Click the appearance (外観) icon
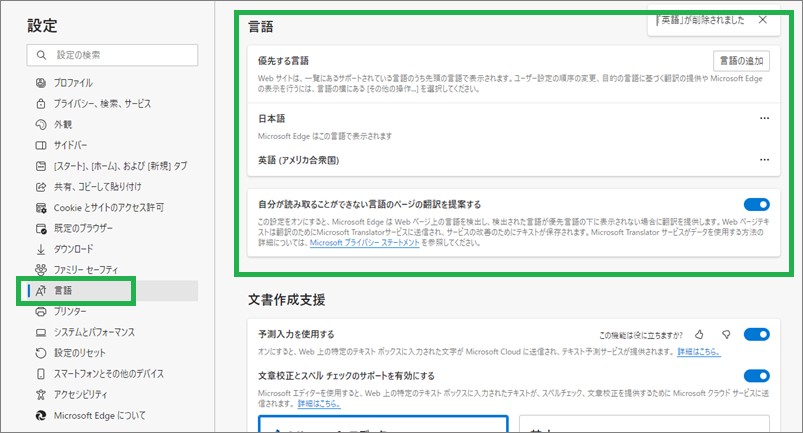Image resolution: width=803 pixels, height=433 pixels. pos(41,124)
